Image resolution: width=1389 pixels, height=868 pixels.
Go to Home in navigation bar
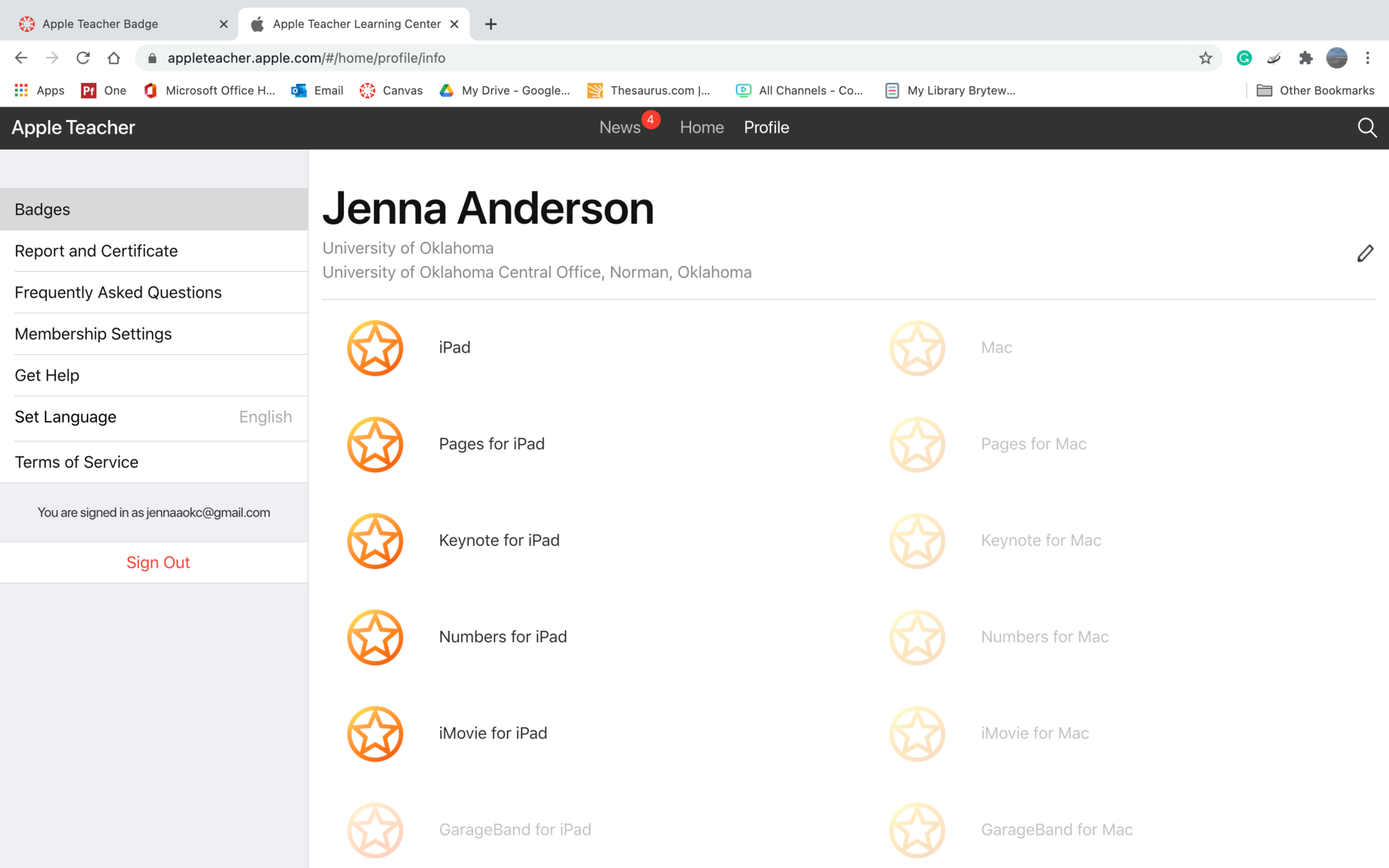point(701,127)
